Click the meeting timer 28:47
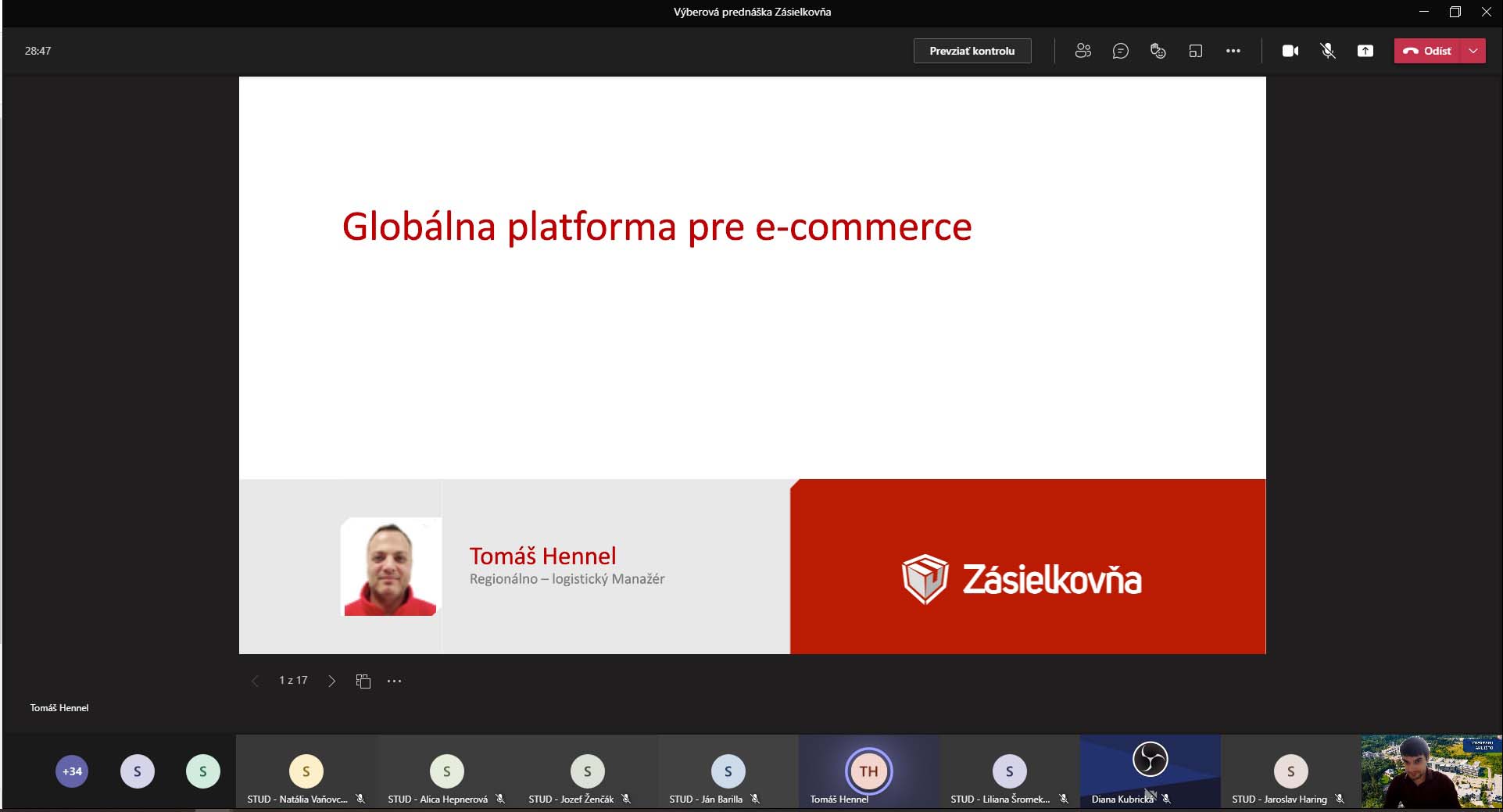The width and height of the screenshot is (1503, 812). [38, 51]
